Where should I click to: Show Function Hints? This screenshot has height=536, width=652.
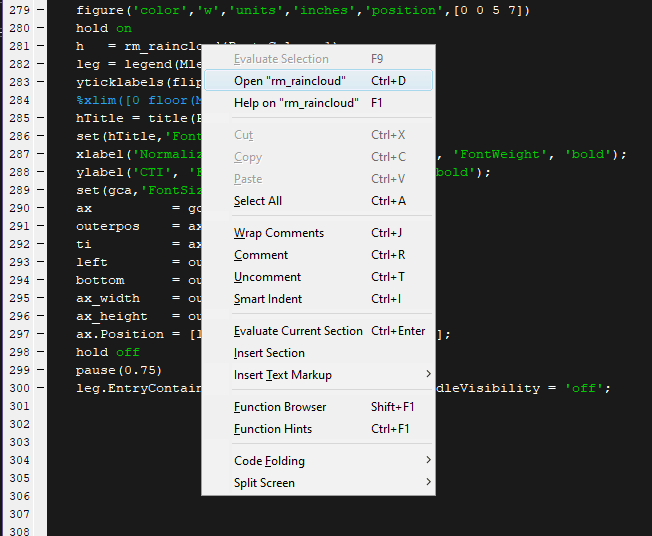coord(273,429)
